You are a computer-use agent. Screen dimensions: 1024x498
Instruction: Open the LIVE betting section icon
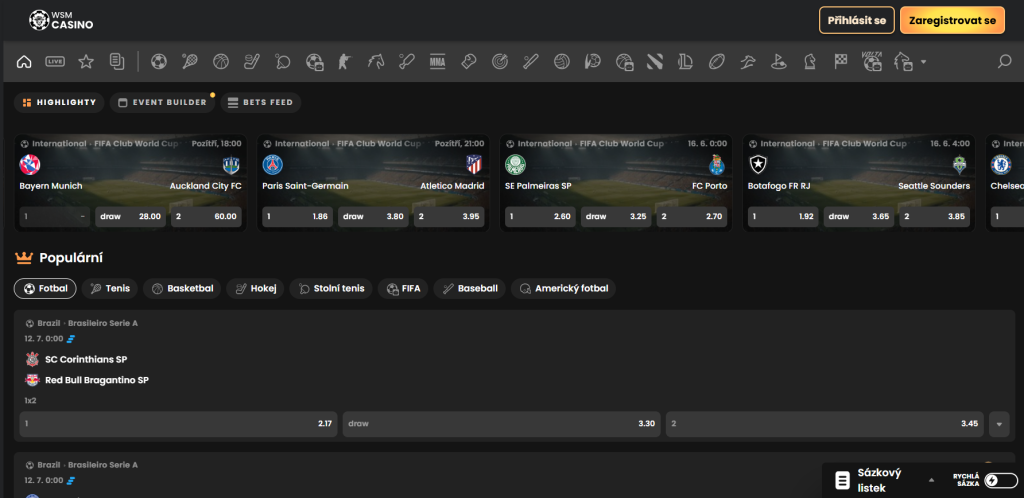[56, 62]
